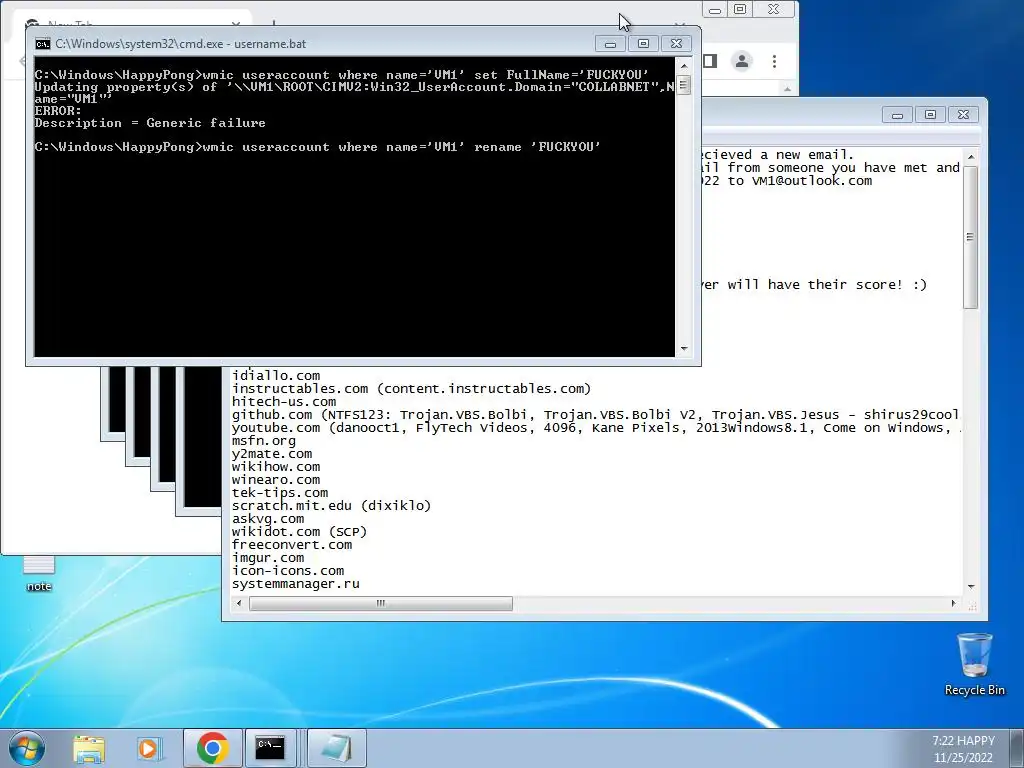Click Notepad's horizontal scrollbar thumb
Viewport: 1024px width, 768px height.
pos(381,603)
